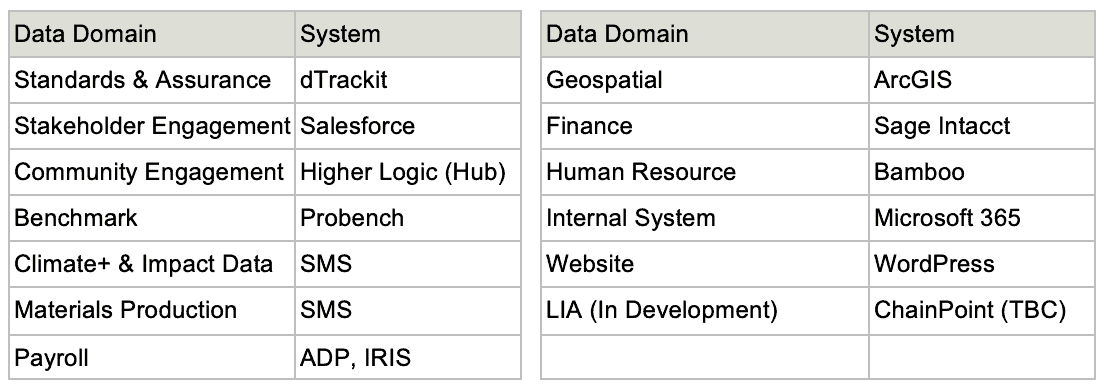1104x390 pixels.
Task: Click the Materials Production cell
Action: [x=152, y=310]
